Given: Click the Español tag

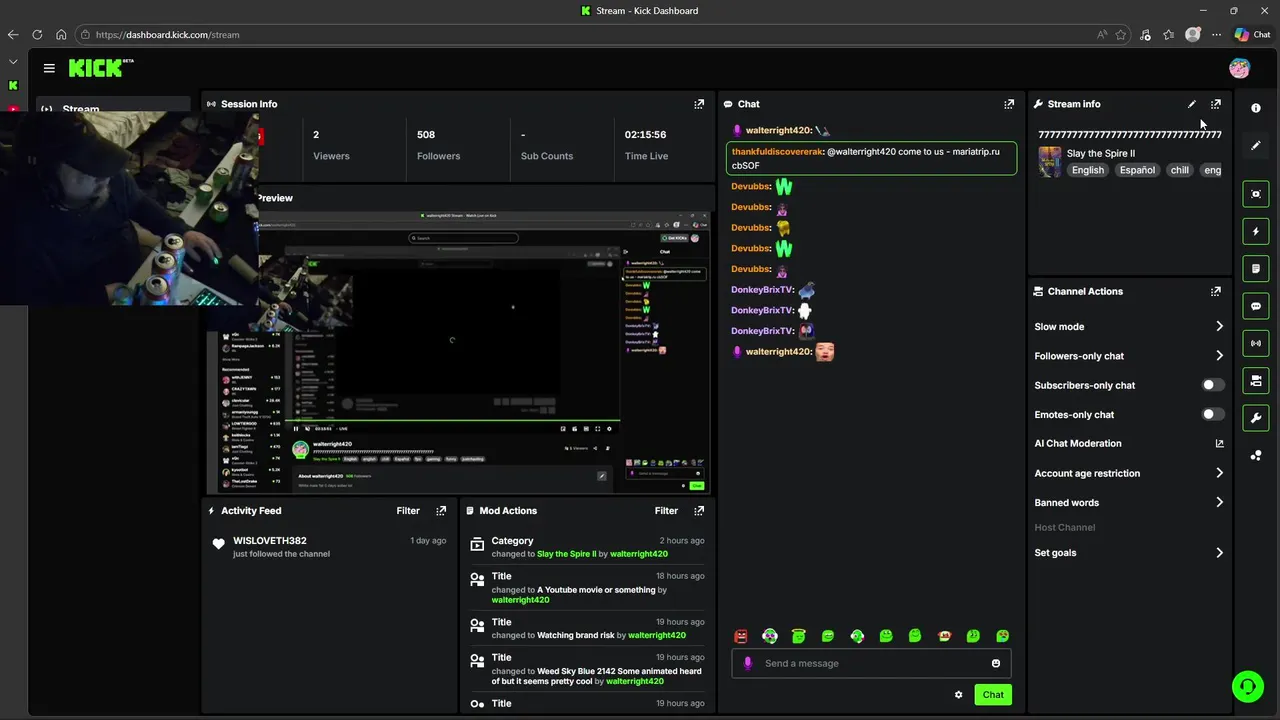Looking at the screenshot, I should point(1137,170).
